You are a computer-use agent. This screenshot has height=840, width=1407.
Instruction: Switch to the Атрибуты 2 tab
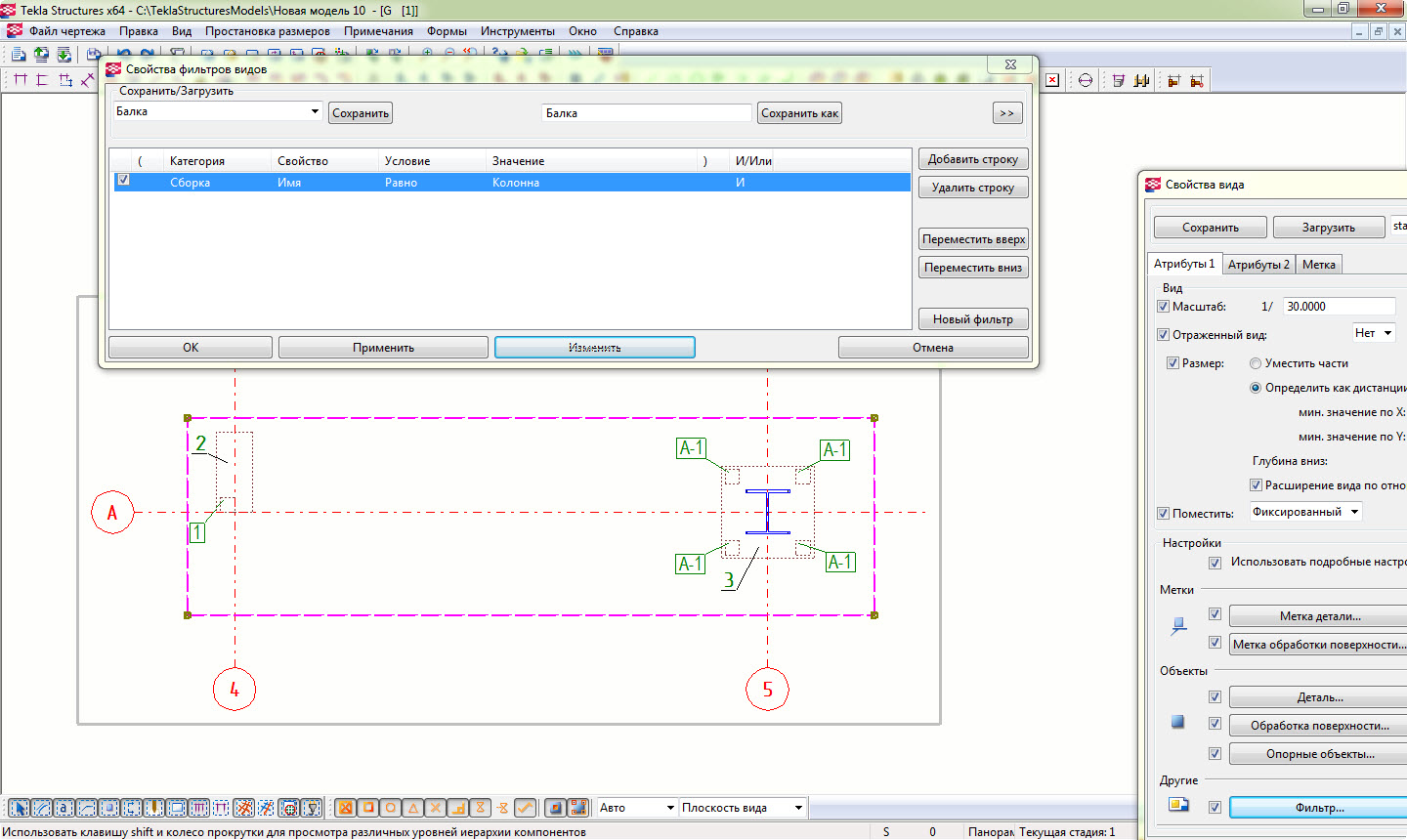tap(1258, 264)
